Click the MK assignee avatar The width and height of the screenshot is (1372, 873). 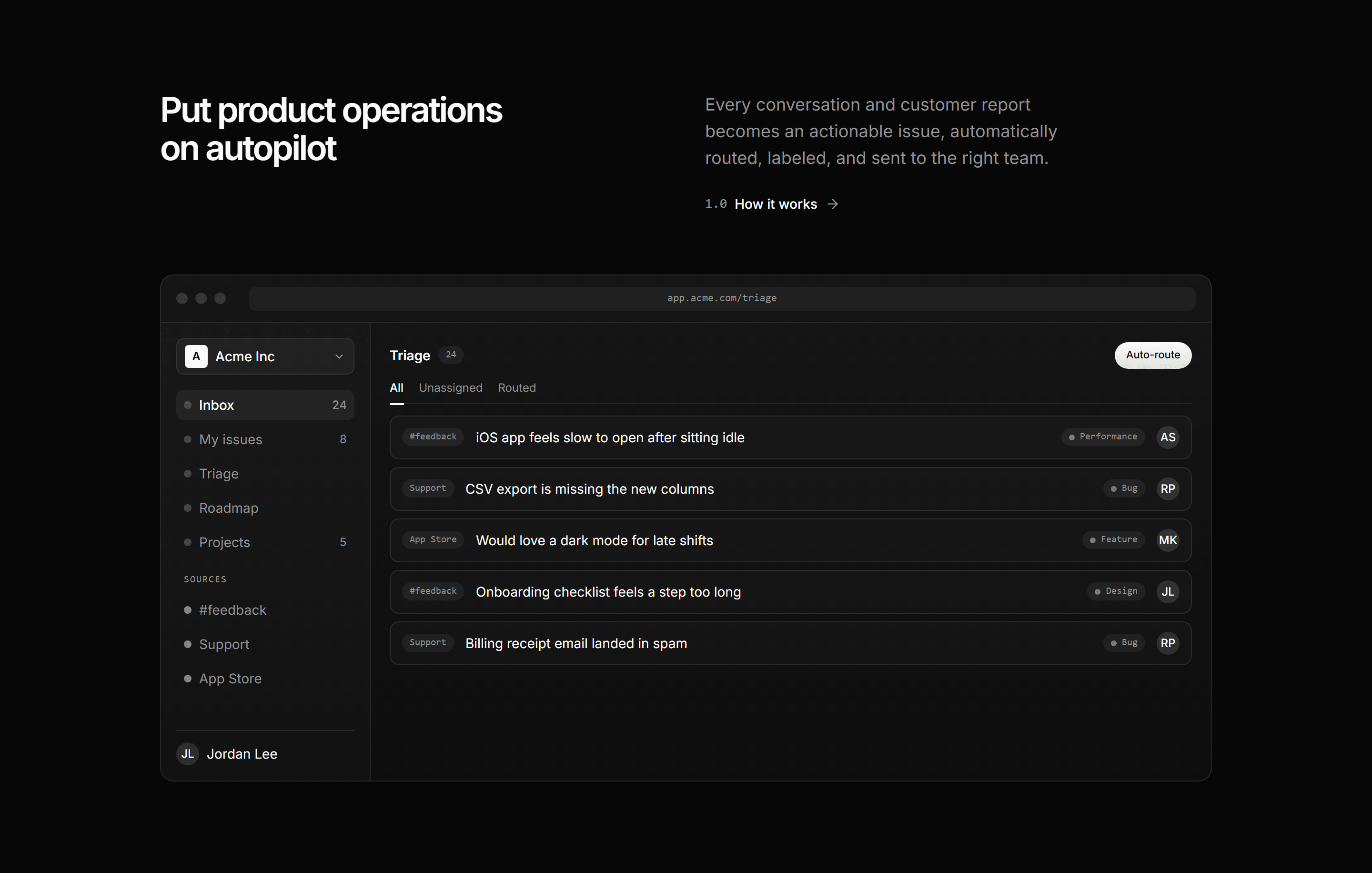tap(1168, 540)
